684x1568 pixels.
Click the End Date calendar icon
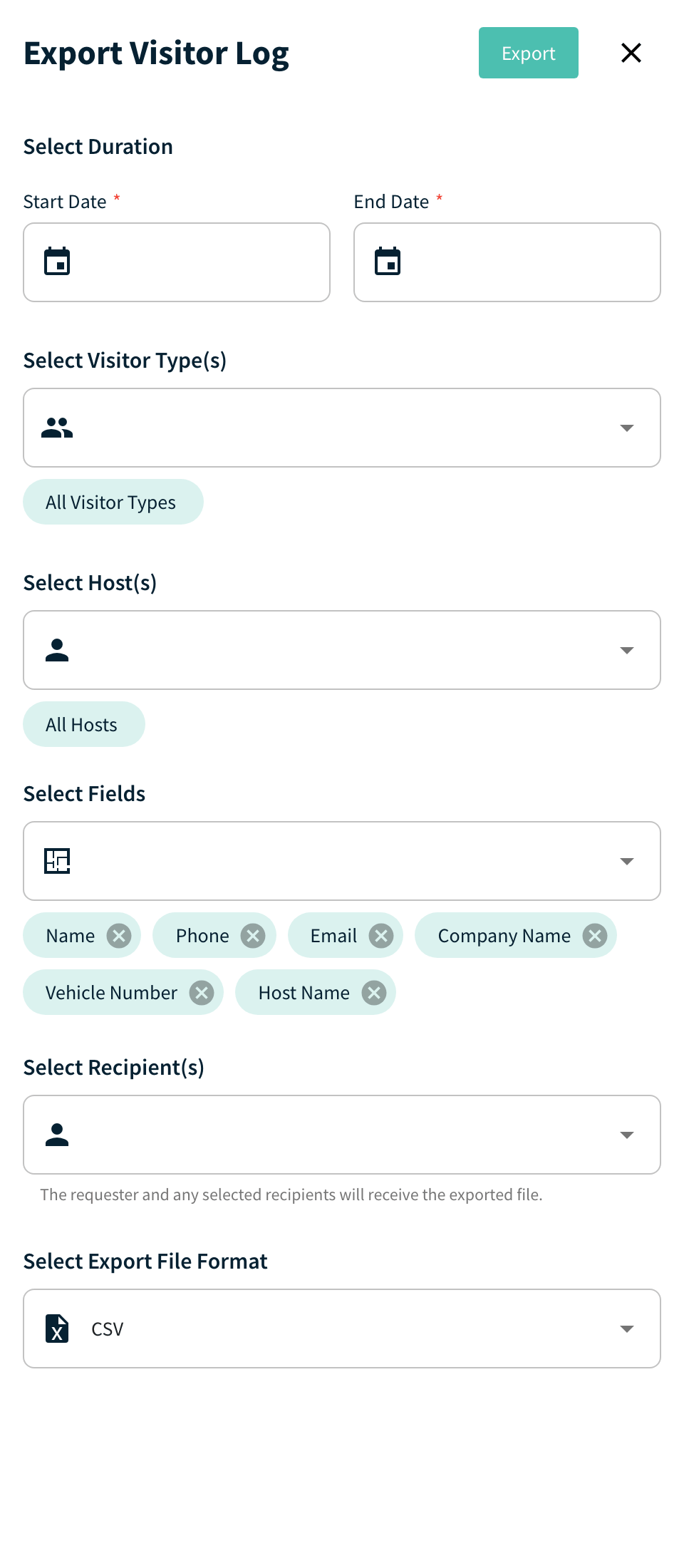click(x=388, y=262)
